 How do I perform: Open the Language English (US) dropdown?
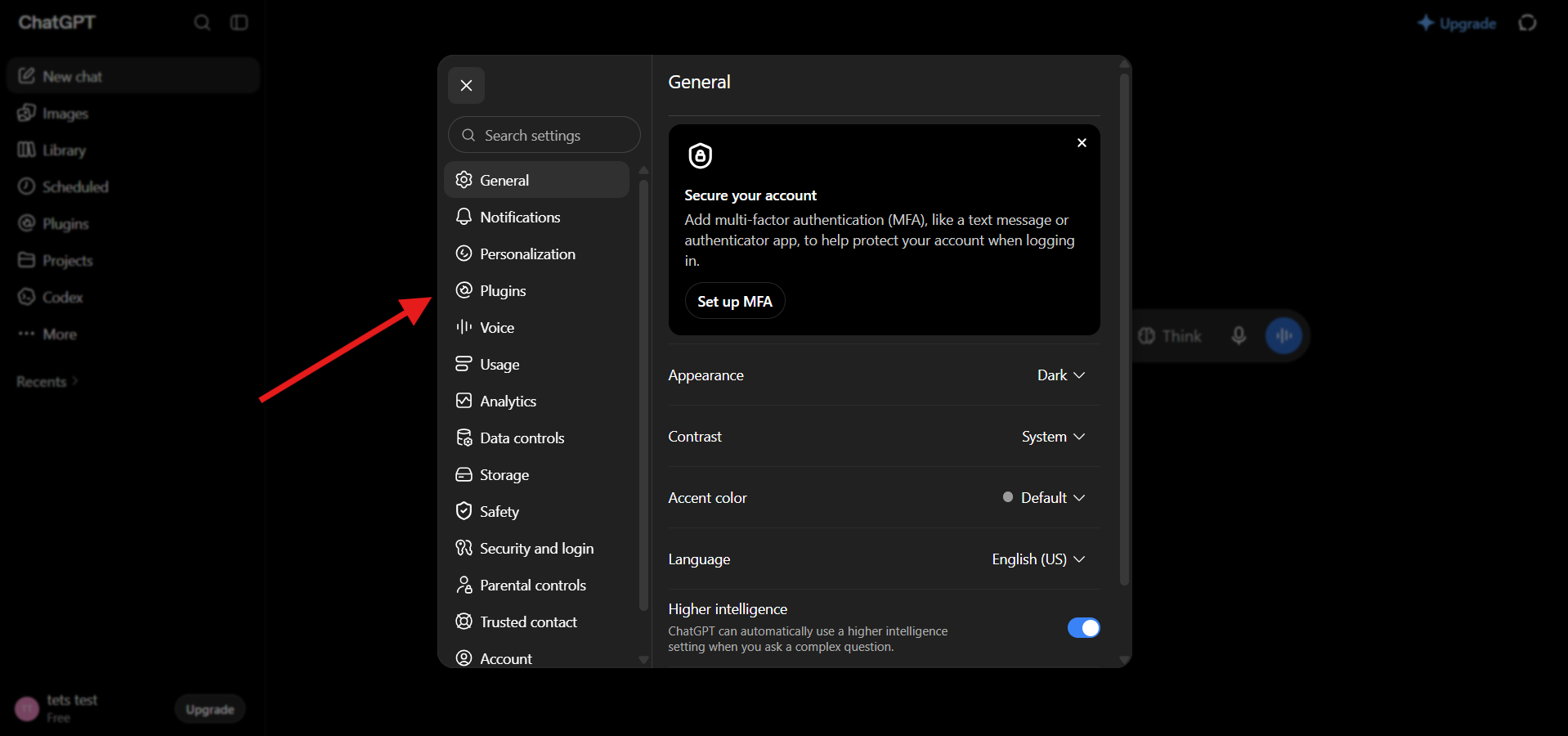1038,559
